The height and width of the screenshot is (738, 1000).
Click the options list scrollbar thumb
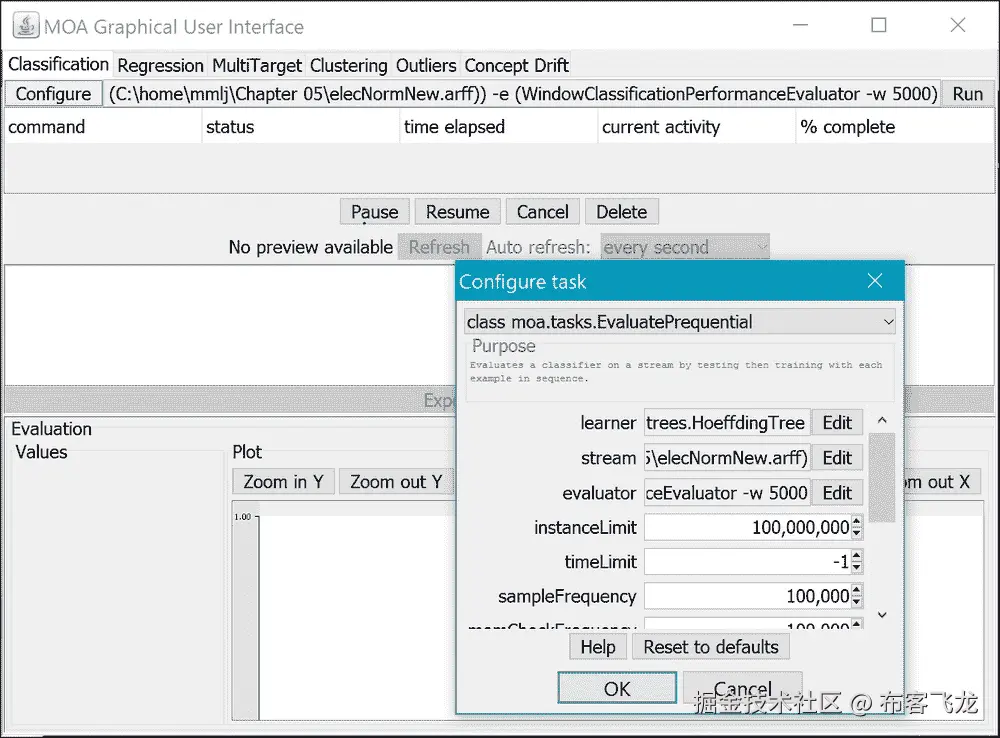click(882, 477)
